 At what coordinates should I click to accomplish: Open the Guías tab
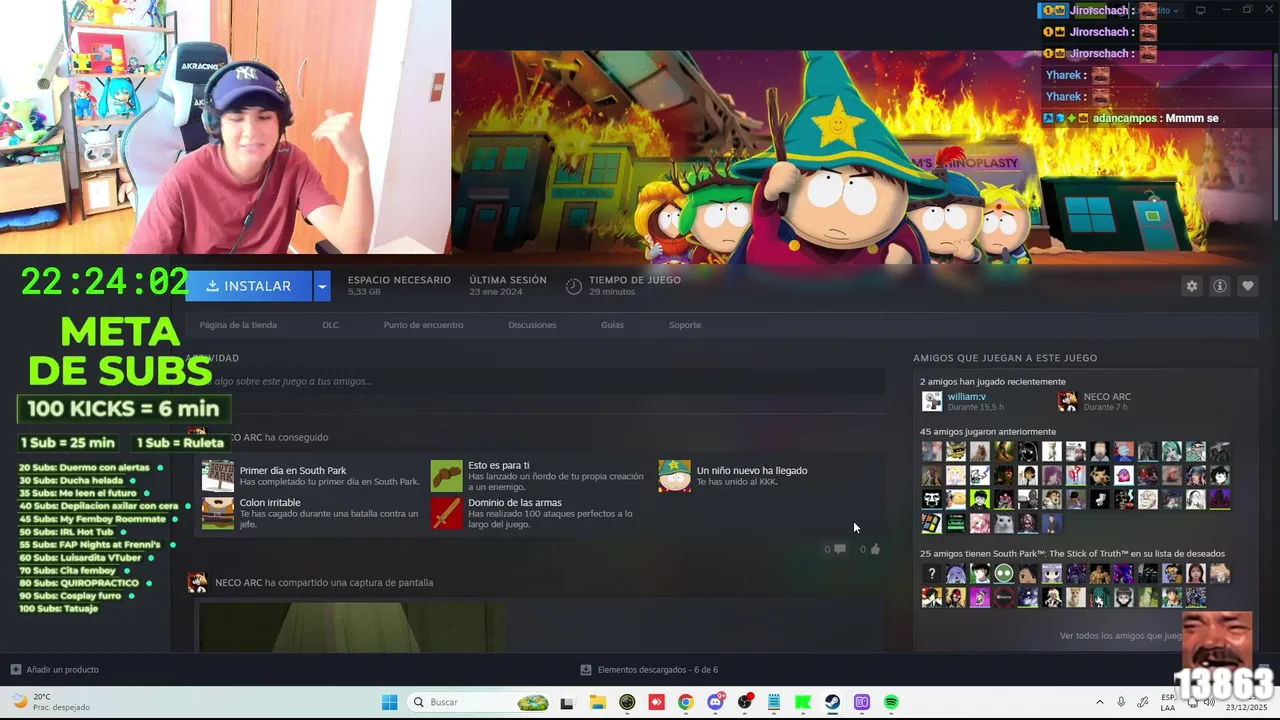coord(612,325)
